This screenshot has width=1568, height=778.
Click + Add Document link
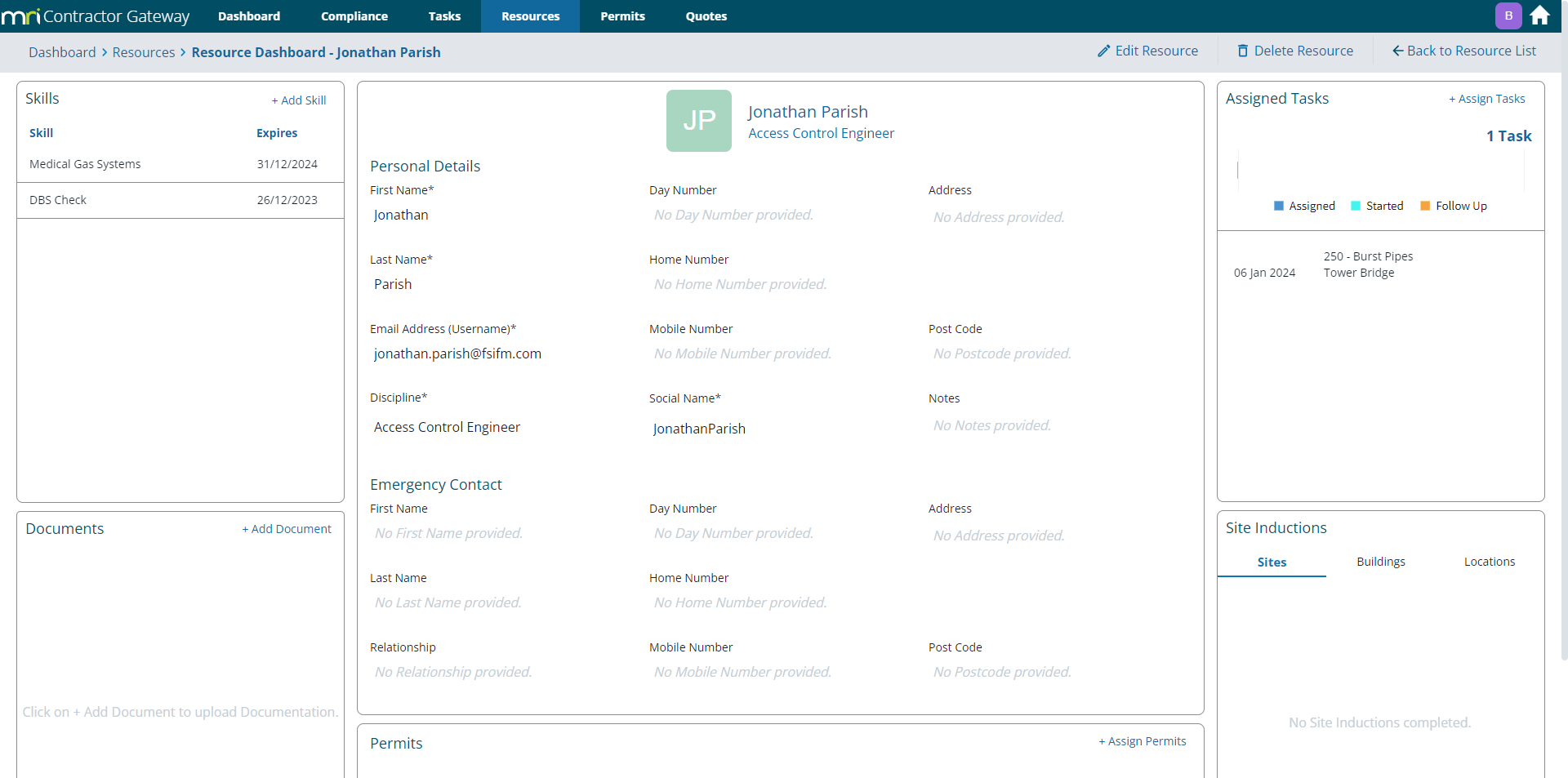(x=287, y=529)
